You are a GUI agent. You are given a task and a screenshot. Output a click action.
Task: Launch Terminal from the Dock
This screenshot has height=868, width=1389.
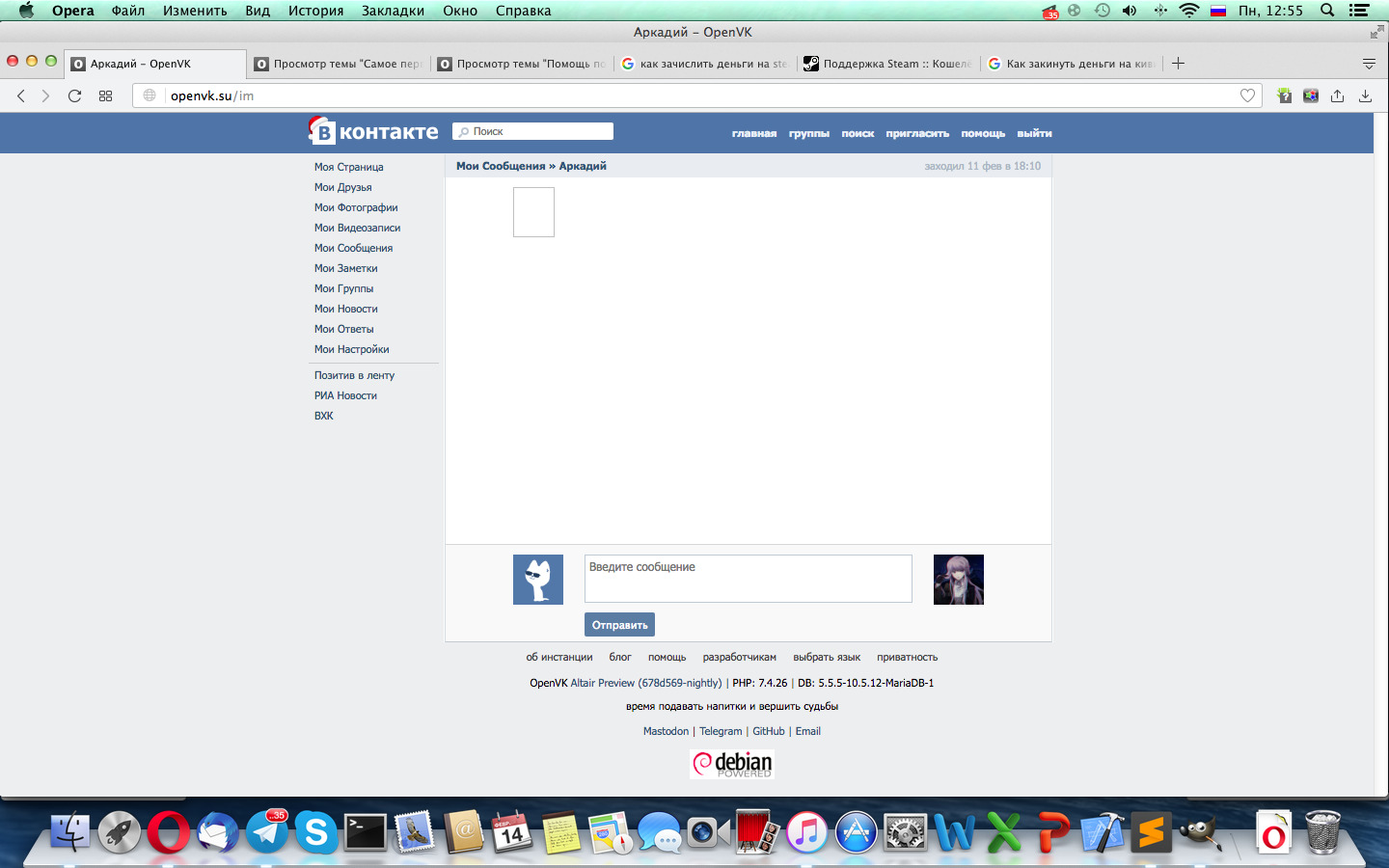point(366,832)
